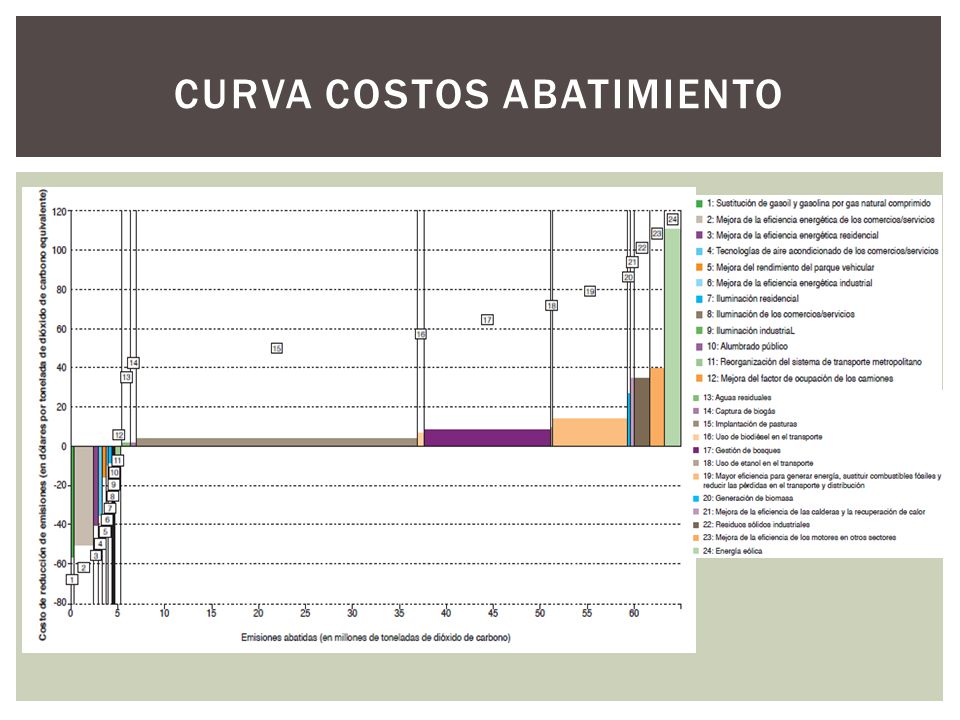This screenshot has width=960, height=720.
Task: Click the boxed number 18 label in chart
Action: pos(552,305)
